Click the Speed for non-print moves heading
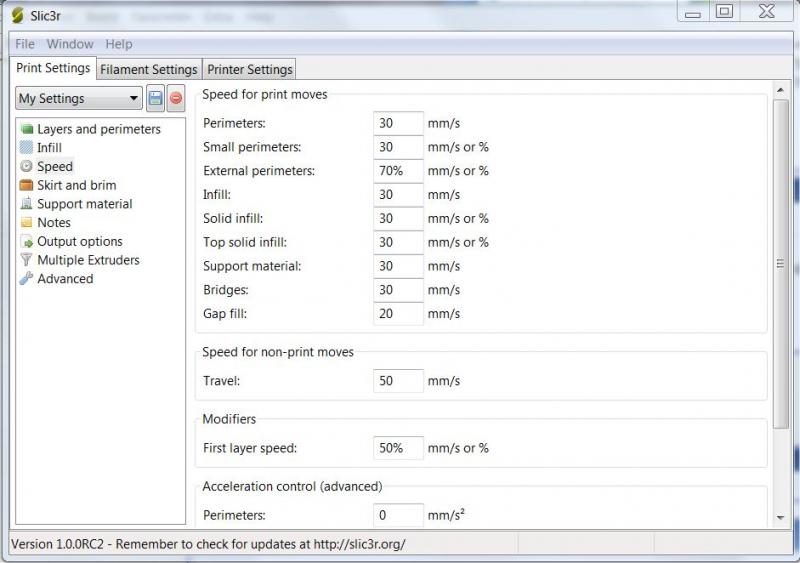This screenshot has height=563, width=800. [x=278, y=352]
